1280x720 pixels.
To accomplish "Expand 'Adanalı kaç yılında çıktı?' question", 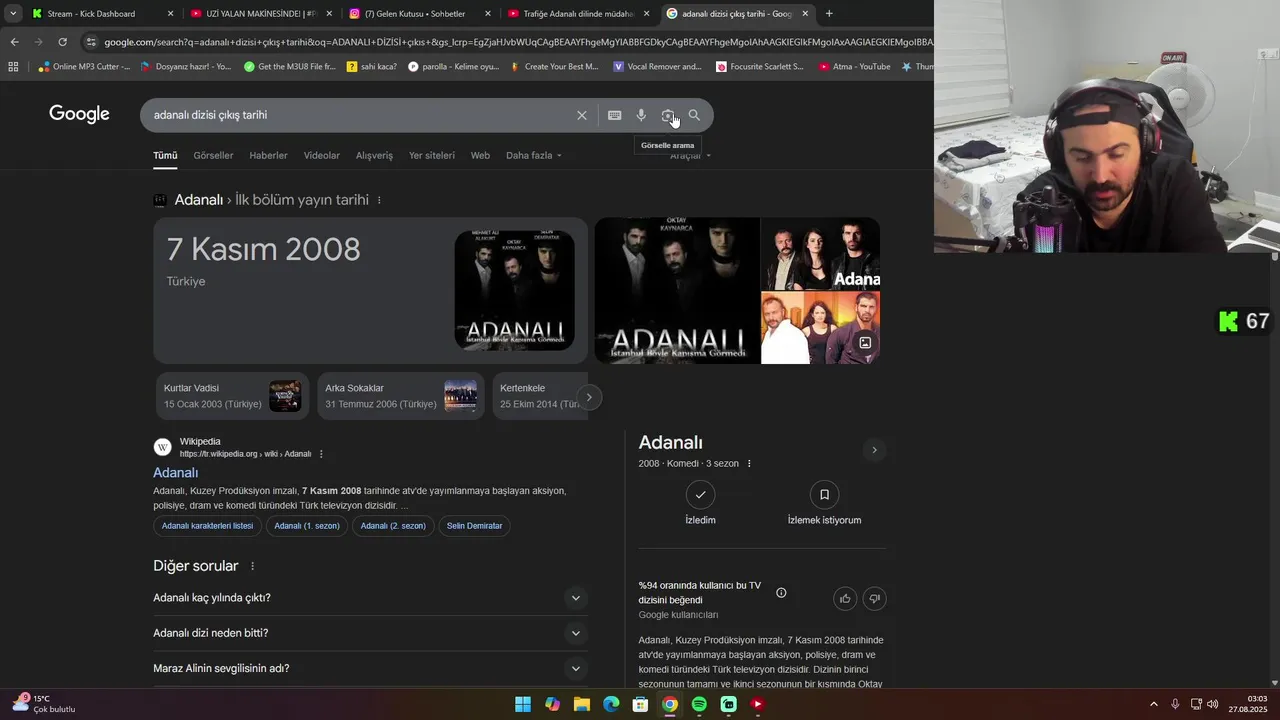I will (370, 598).
